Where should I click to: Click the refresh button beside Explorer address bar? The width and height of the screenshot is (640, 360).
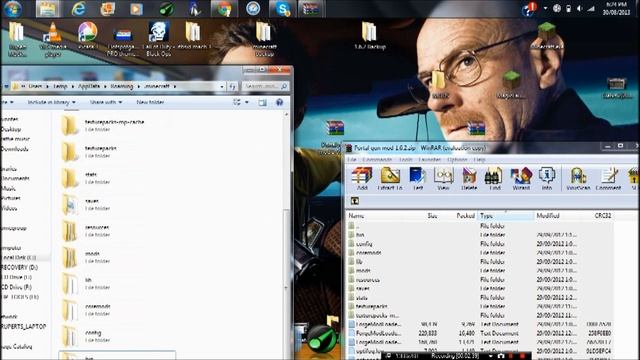point(233,86)
